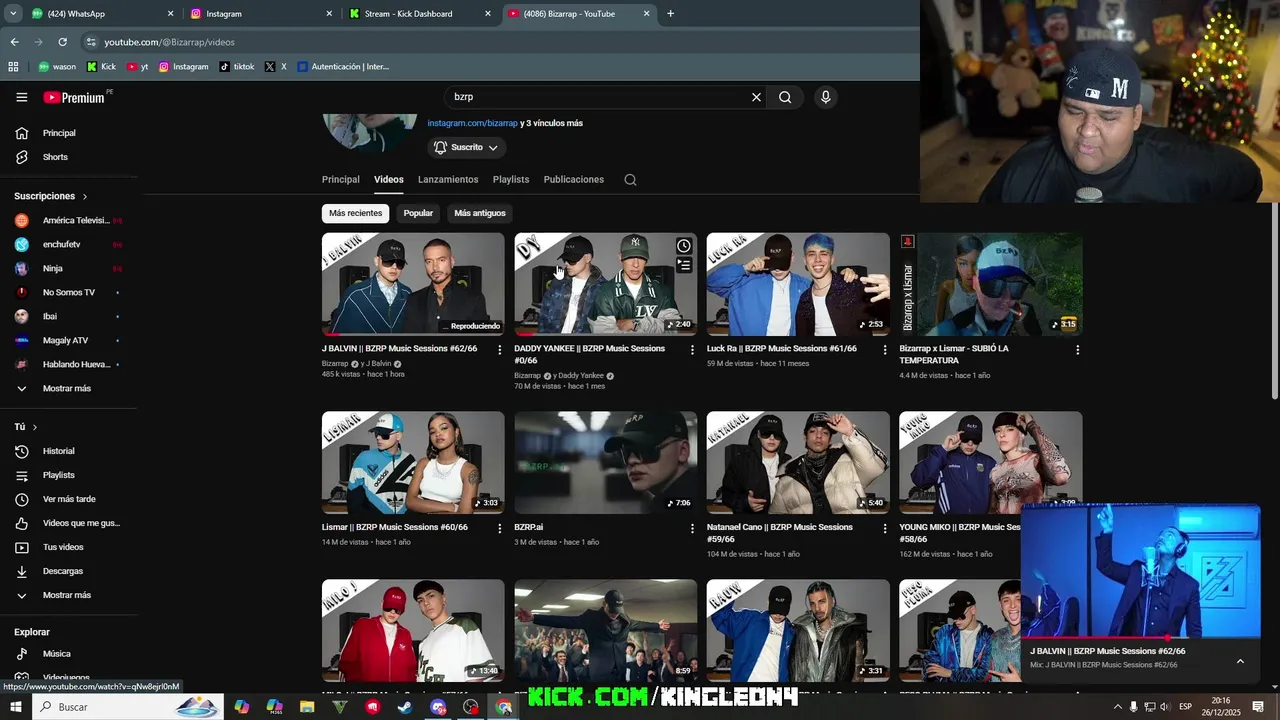
Task: Open options for BZRP.ai video
Action: click(x=692, y=529)
